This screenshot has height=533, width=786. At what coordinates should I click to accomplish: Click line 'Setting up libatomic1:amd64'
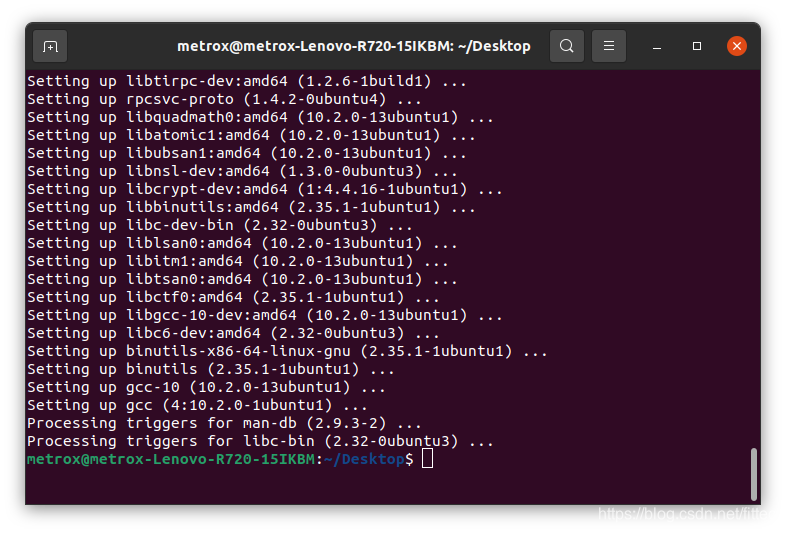click(251, 135)
